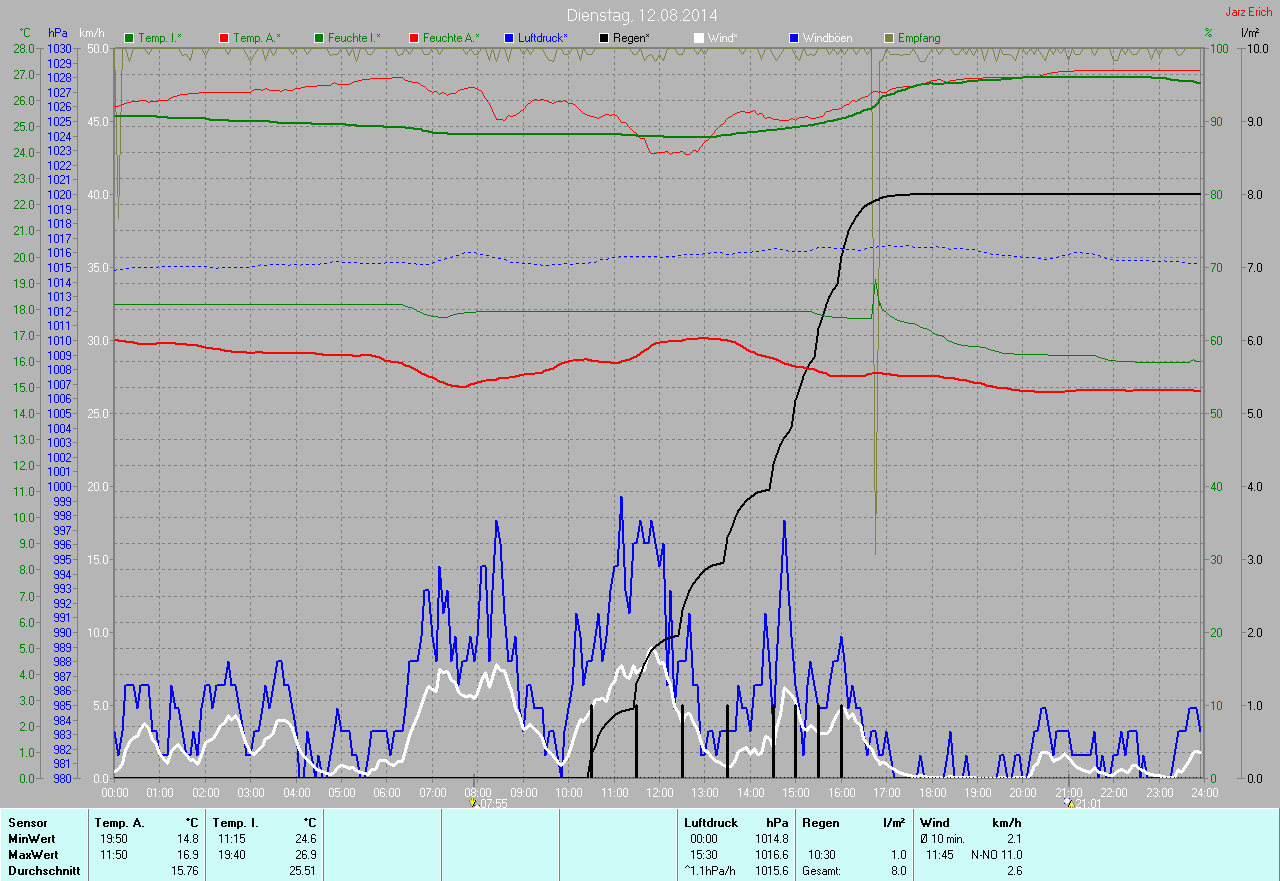Click the Luftdruck hPa table header
The width and height of the screenshot is (1280, 881).
(x=710, y=822)
